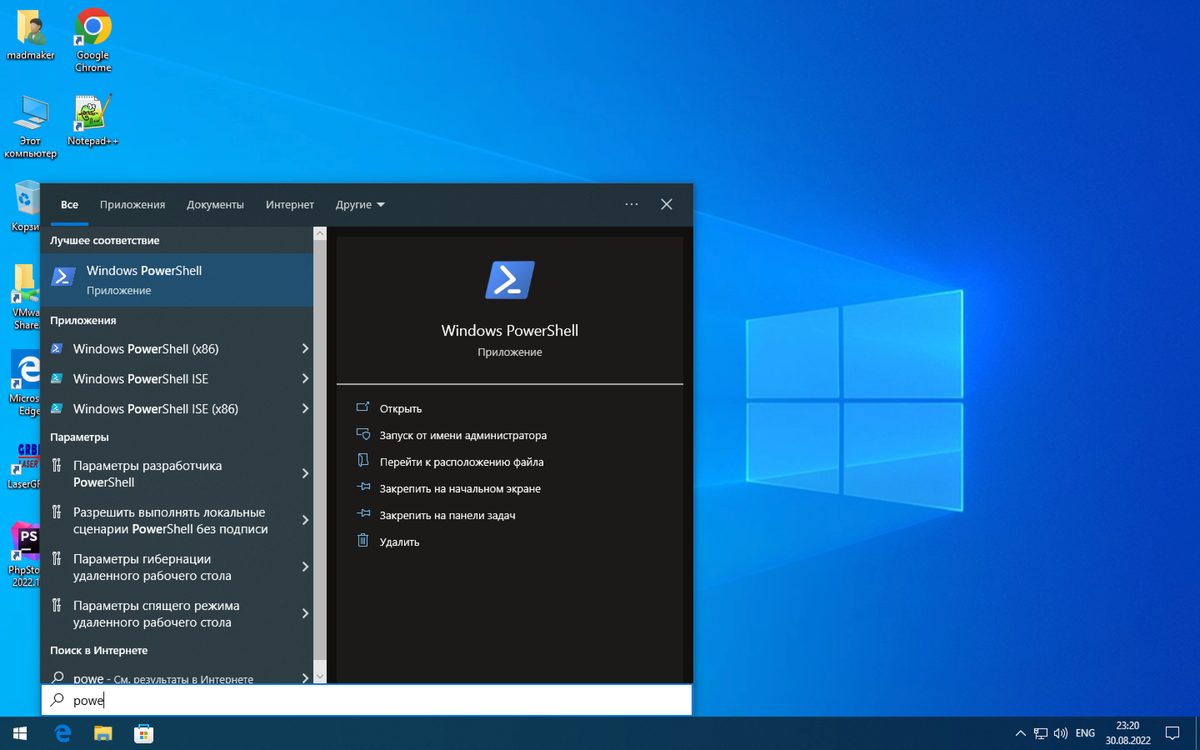The width and height of the screenshot is (1200, 750).
Task: Open Microsoft Store from the taskbar
Action: tap(143, 733)
